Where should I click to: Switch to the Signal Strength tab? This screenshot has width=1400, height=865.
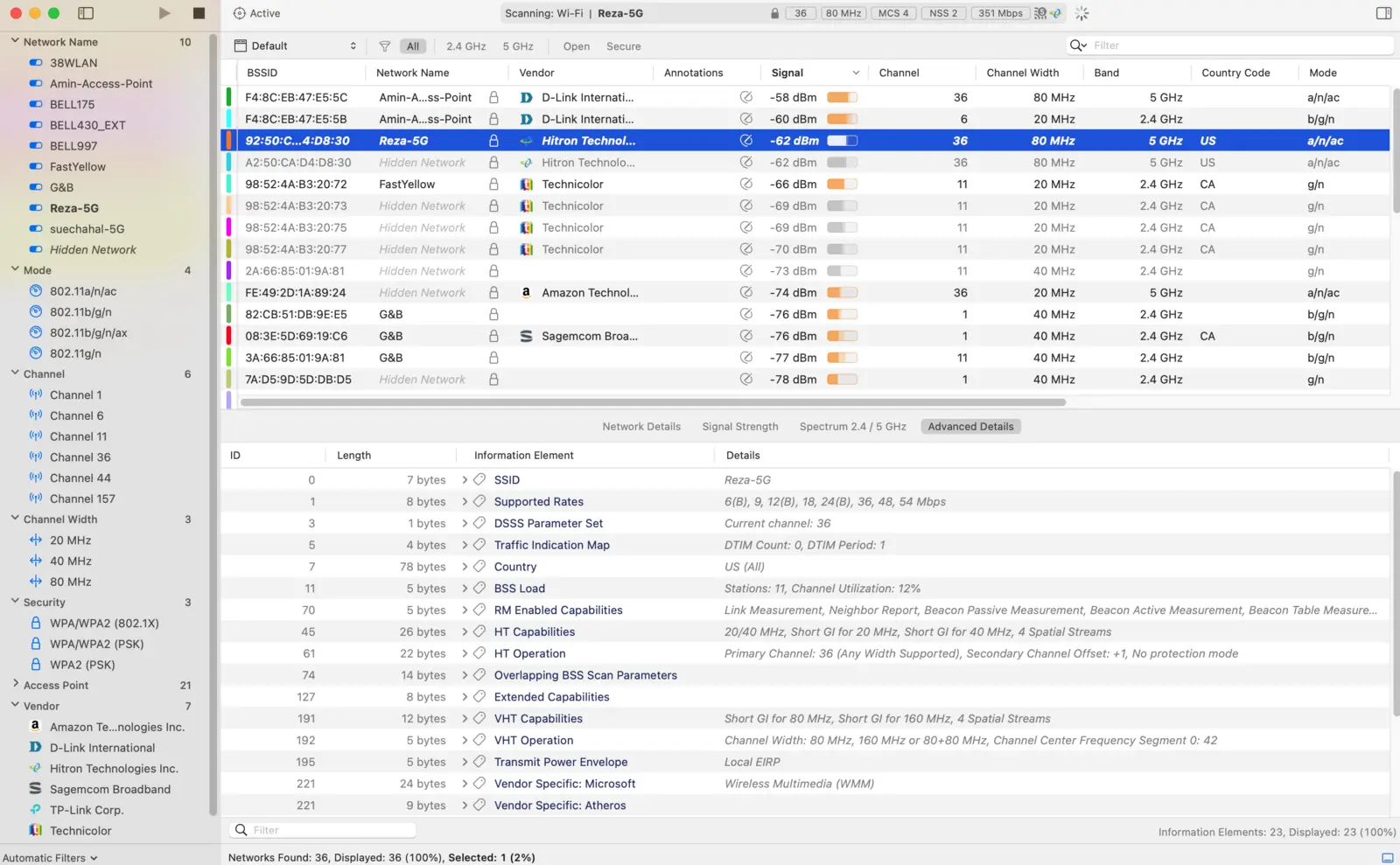coord(739,427)
